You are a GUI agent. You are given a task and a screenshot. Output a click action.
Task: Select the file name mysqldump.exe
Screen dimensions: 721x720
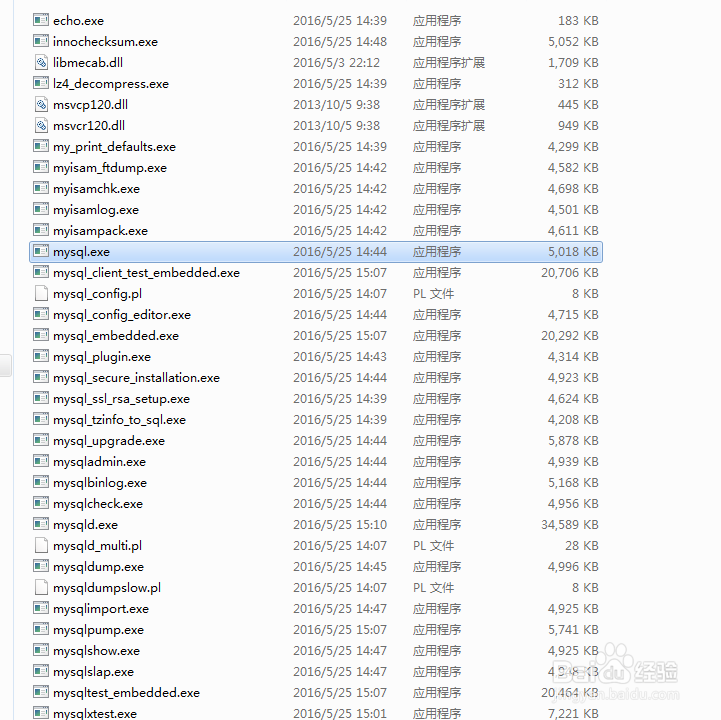pyautogui.click(x=98, y=566)
